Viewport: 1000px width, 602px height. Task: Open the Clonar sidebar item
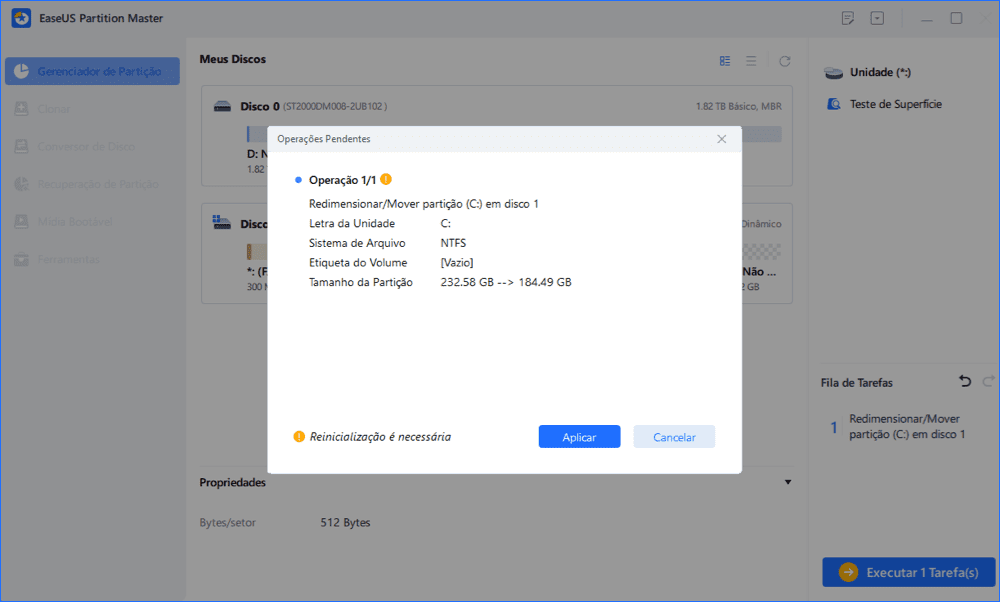coord(92,109)
